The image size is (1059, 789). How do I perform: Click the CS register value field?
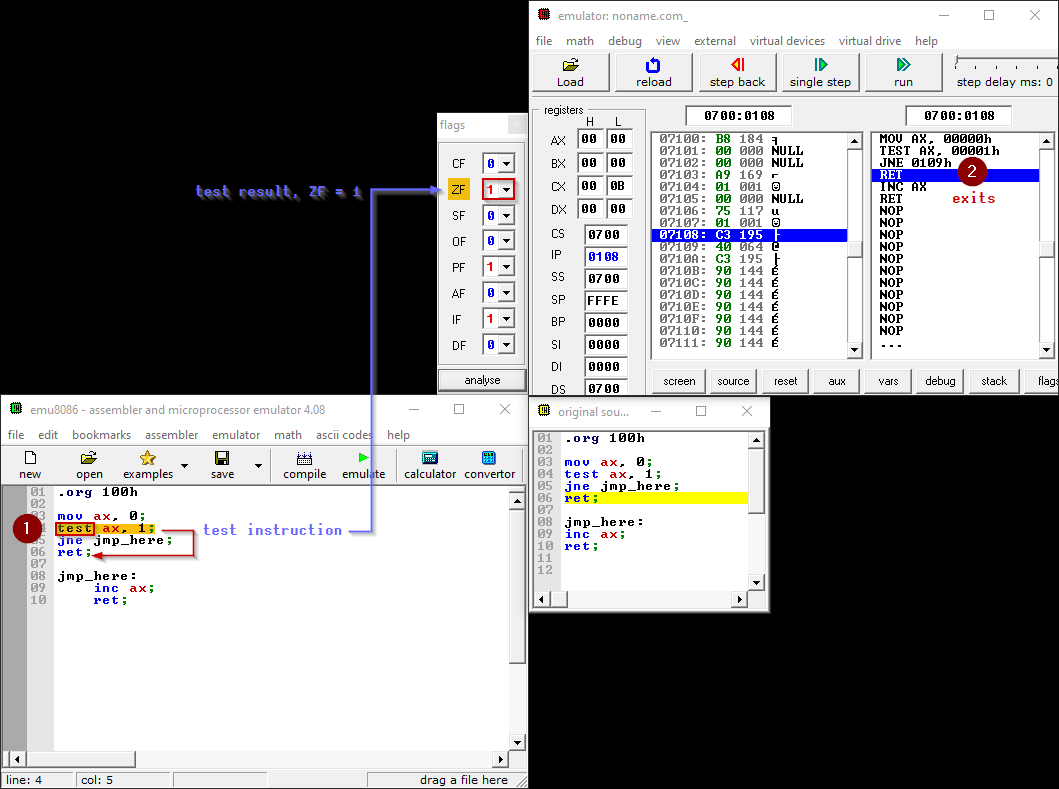604,234
